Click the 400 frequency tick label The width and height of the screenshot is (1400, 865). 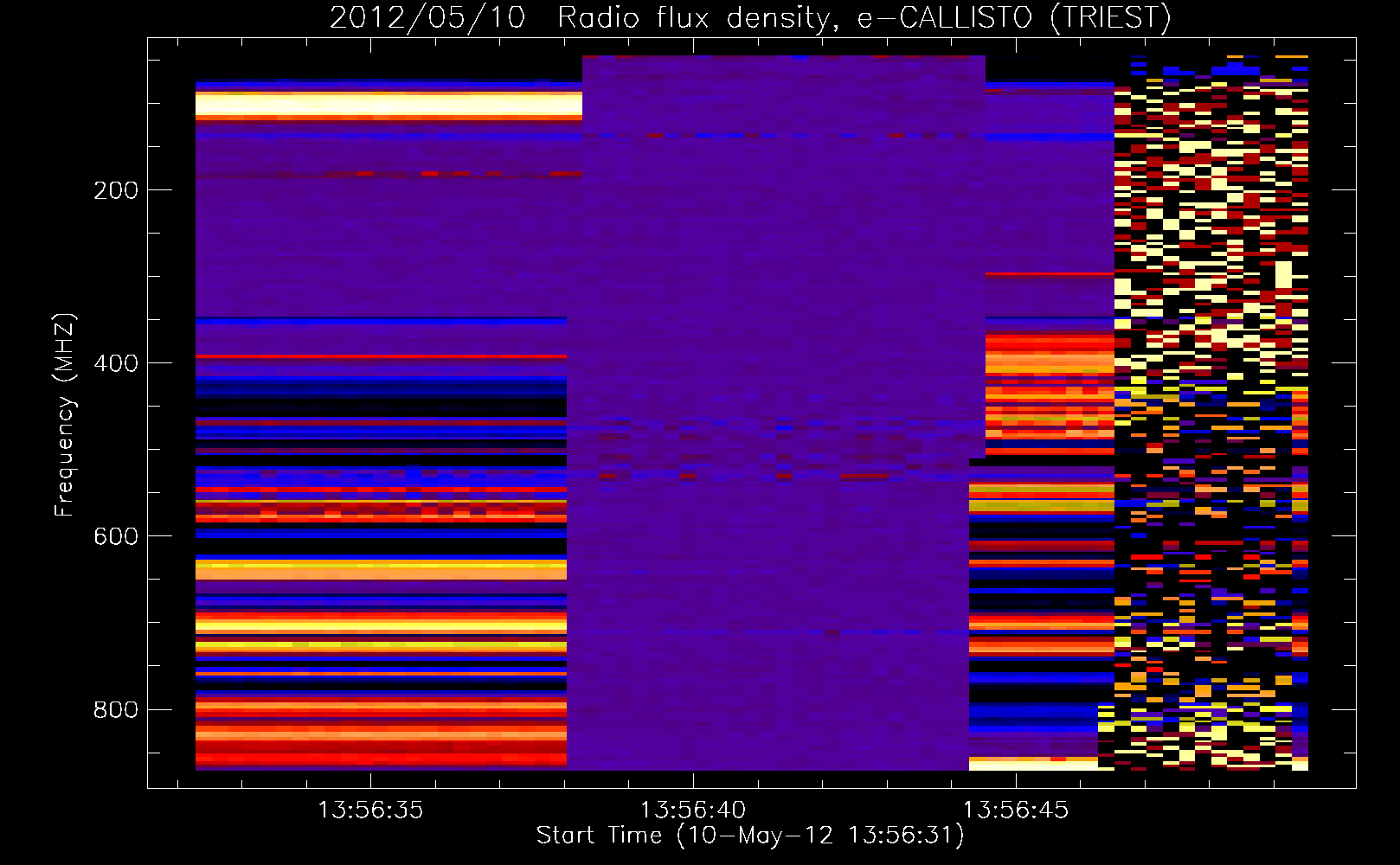pyautogui.click(x=116, y=363)
